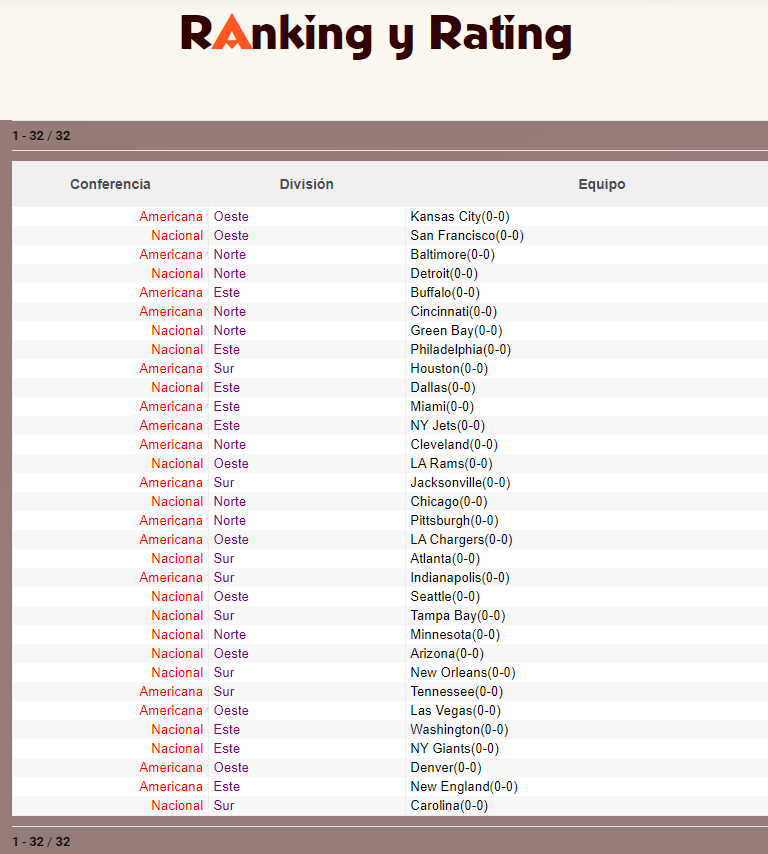The height and width of the screenshot is (854, 768).
Task: Click Oeste division in the LA Chargers row
Action: click(x=231, y=539)
